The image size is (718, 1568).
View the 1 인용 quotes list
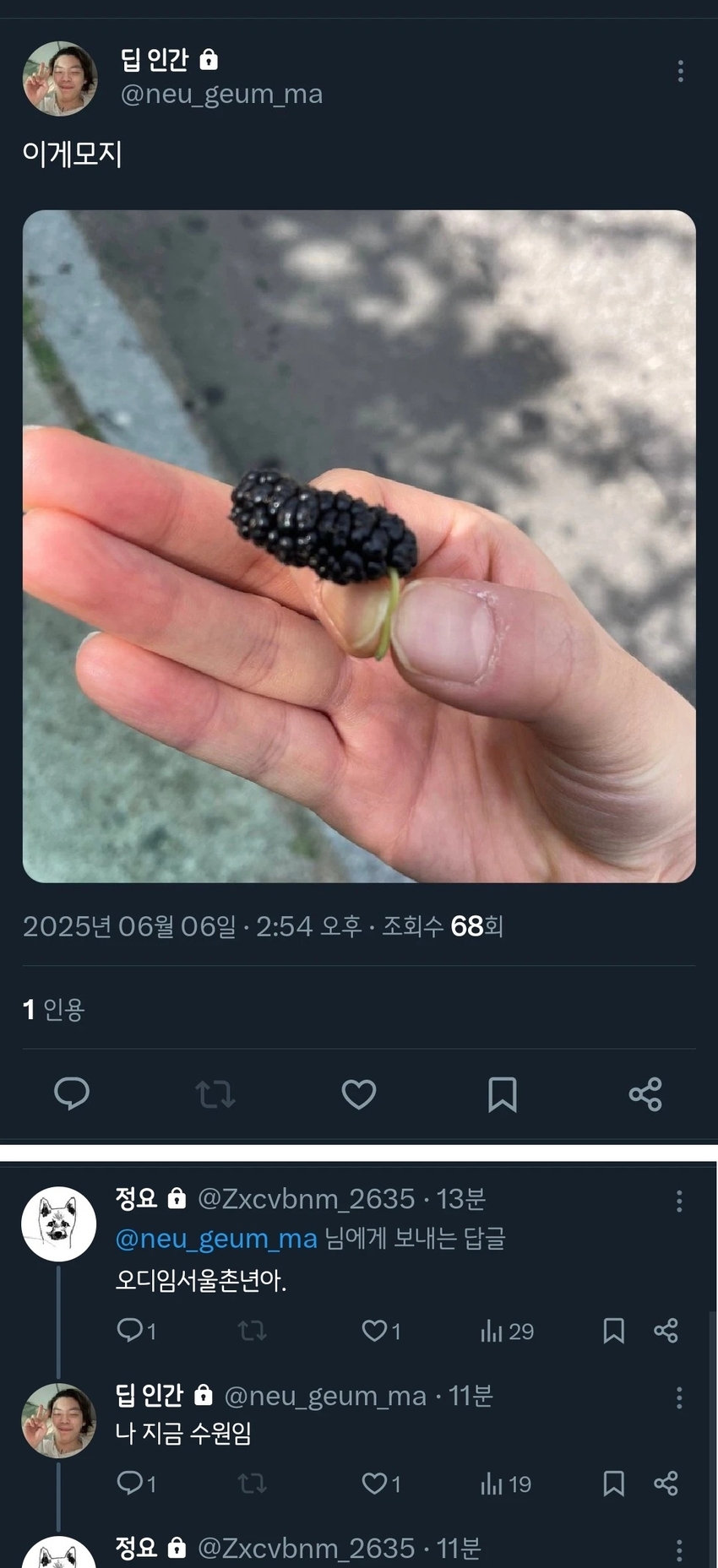(53, 1009)
